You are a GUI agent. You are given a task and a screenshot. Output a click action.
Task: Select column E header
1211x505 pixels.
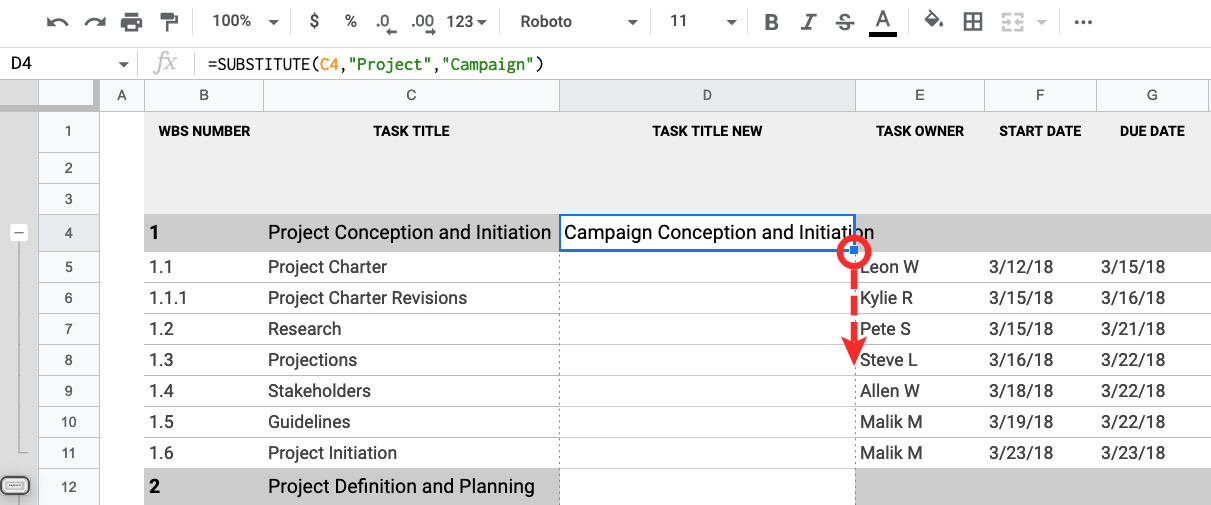(x=920, y=95)
